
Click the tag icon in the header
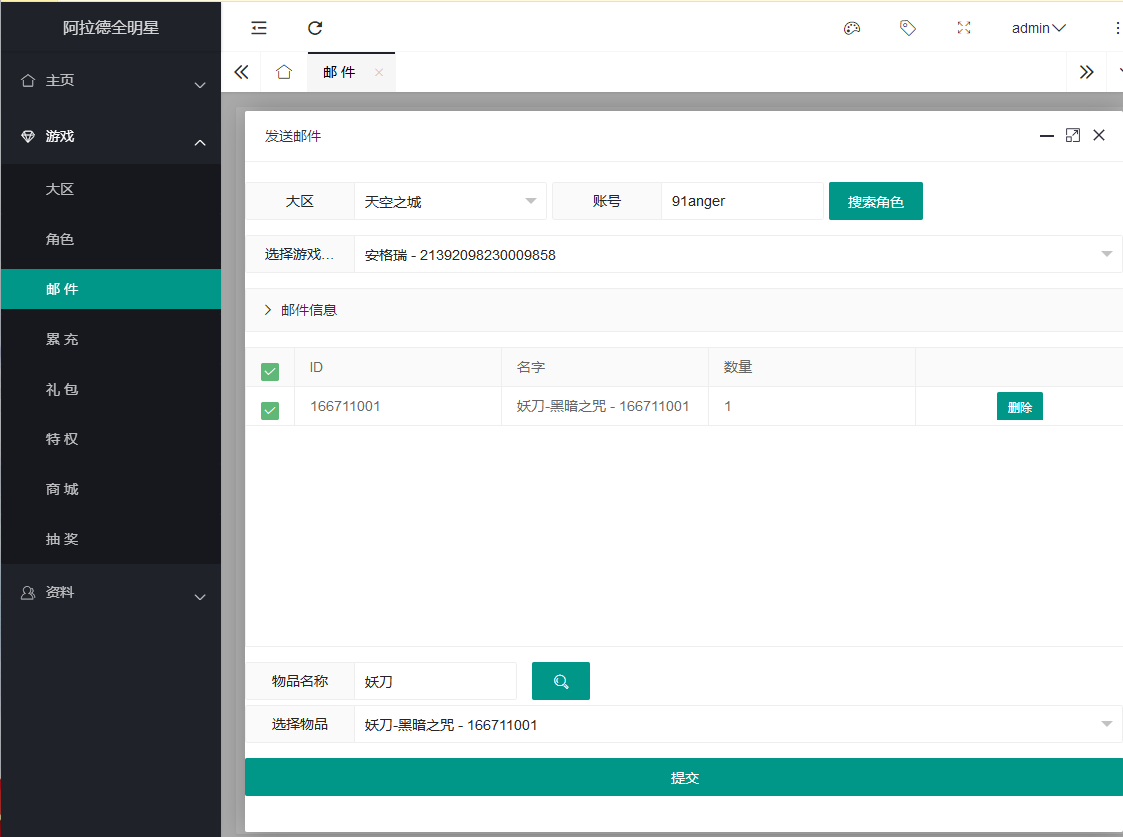pos(908,27)
